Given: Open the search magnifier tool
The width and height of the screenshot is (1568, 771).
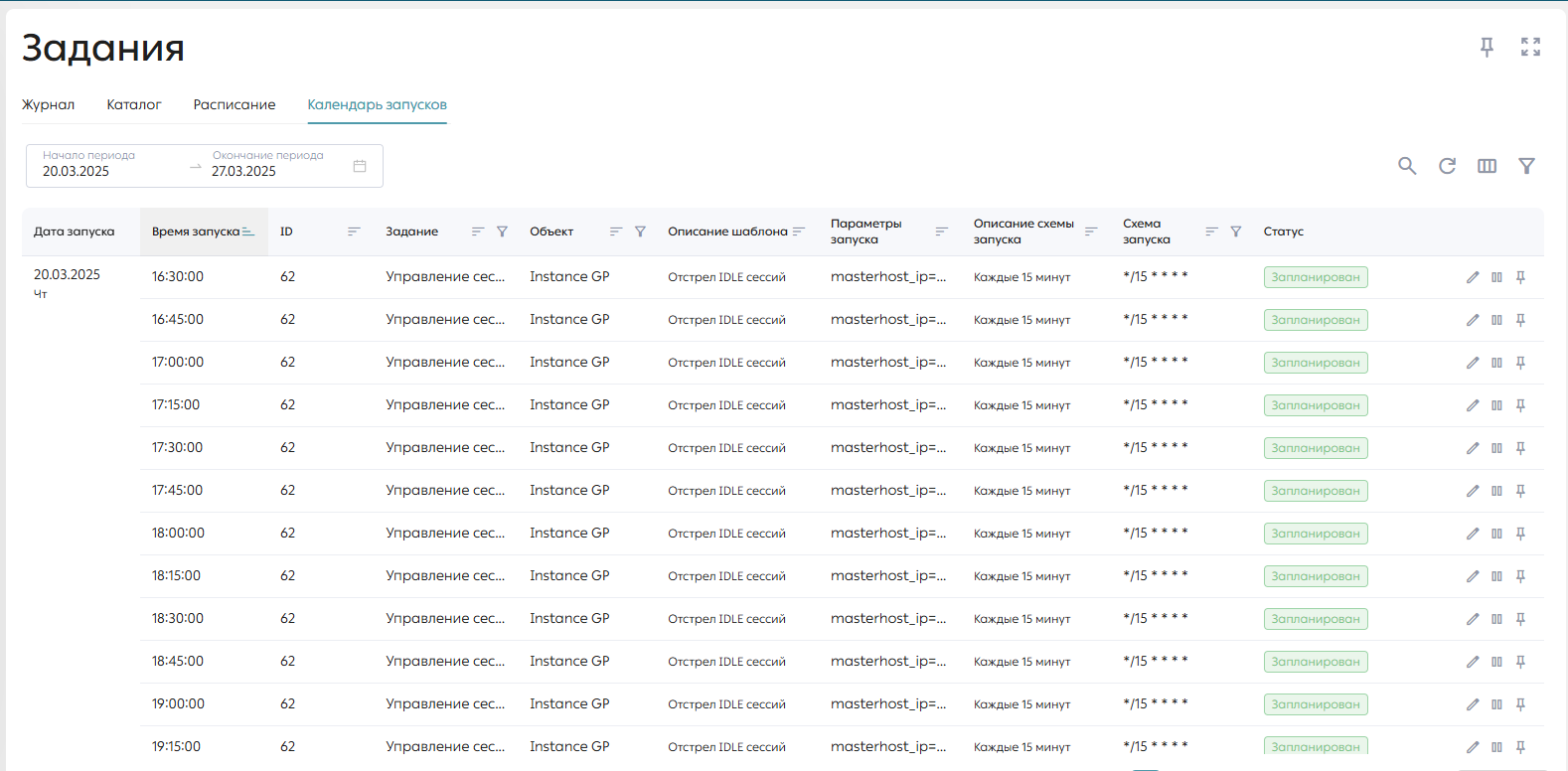Looking at the screenshot, I should (x=1407, y=166).
